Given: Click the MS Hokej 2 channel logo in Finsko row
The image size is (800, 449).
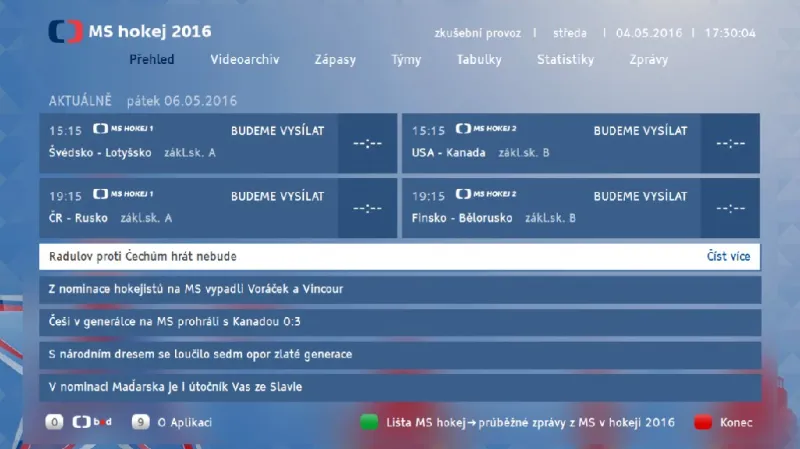Looking at the screenshot, I should click(x=486, y=194).
